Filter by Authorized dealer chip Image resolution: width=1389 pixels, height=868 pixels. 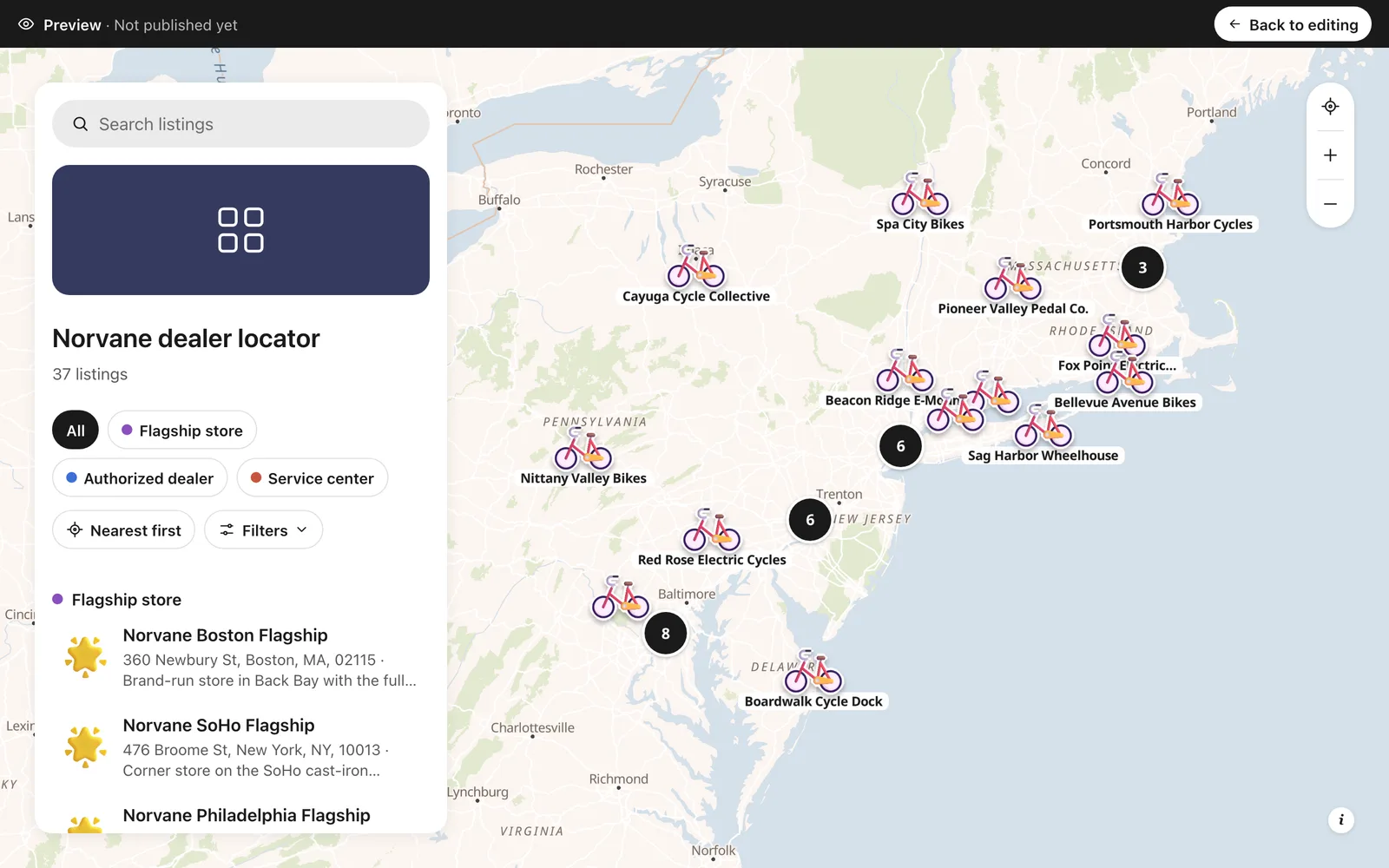(x=140, y=478)
